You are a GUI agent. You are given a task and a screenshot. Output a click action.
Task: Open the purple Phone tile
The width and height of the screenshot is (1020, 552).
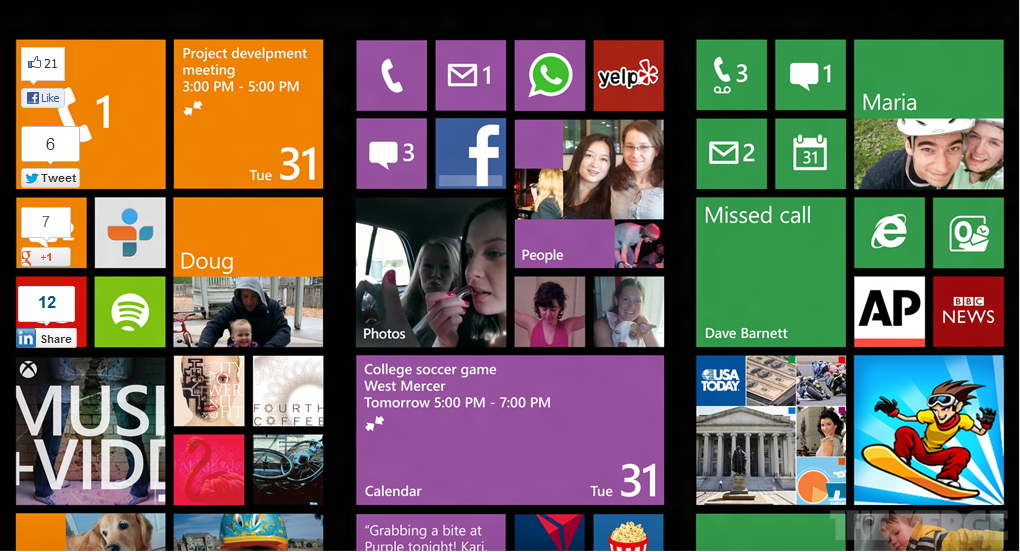coord(391,75)
